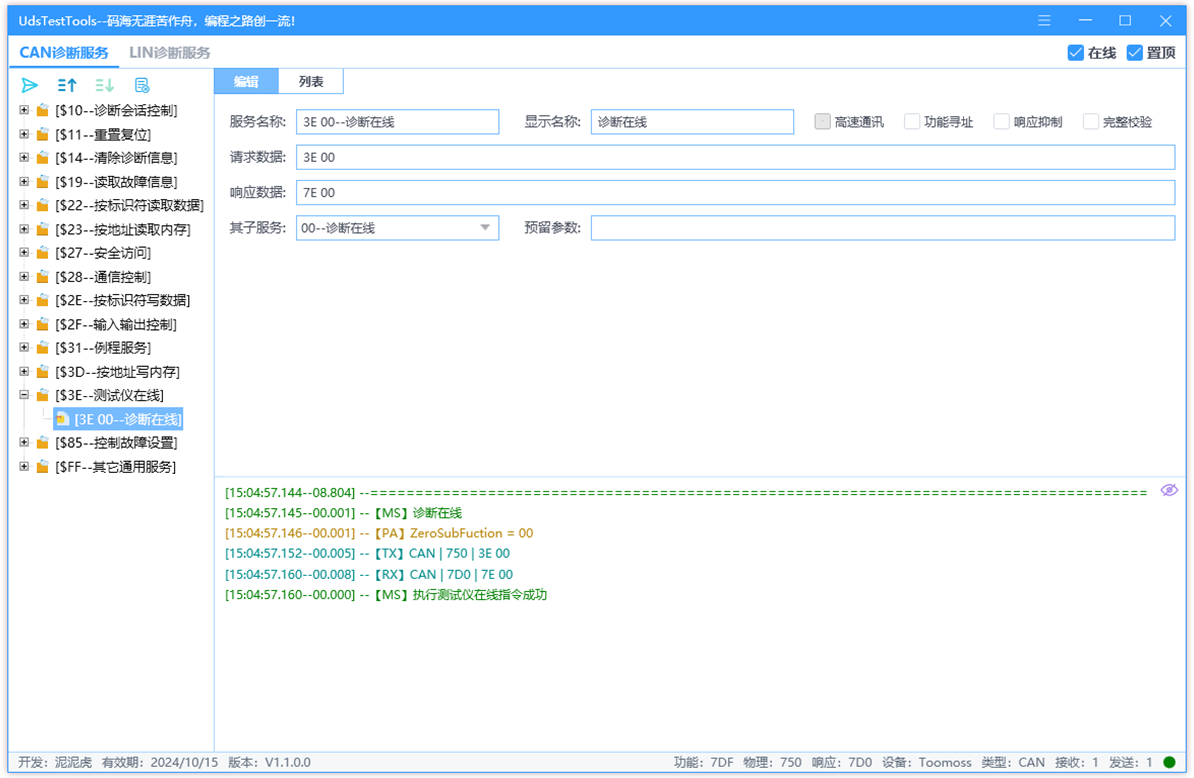
Task: Click the move-up sort icon in tree toolbar
Action: 67,85
